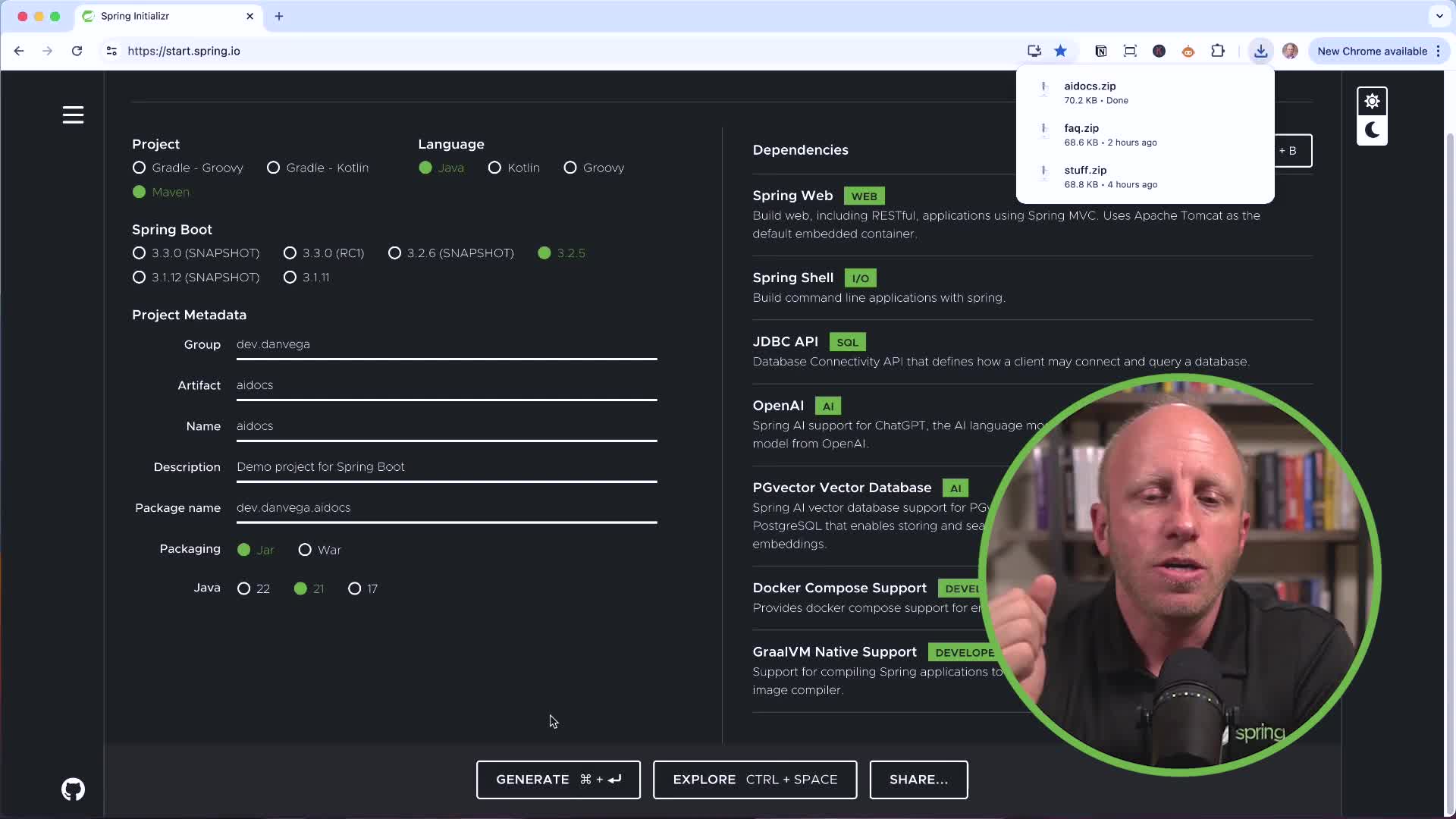Click the SHARE... button
The image size is (1456, 819).
tap(918, 780)
